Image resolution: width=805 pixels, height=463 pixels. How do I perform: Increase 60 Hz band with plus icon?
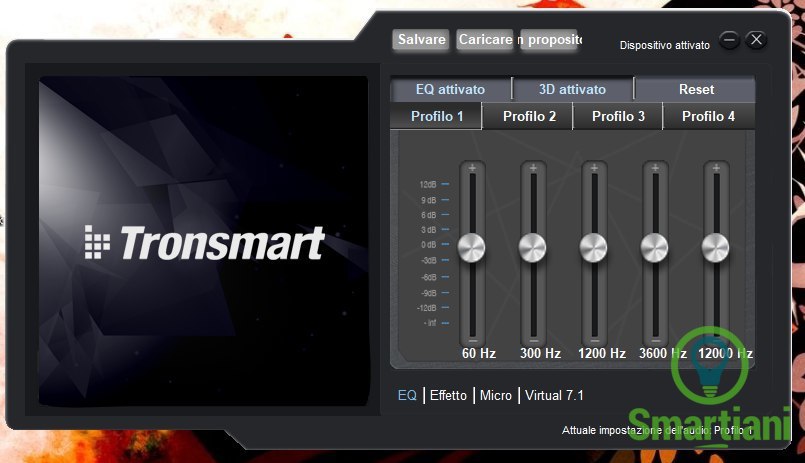tap(472, 167)
